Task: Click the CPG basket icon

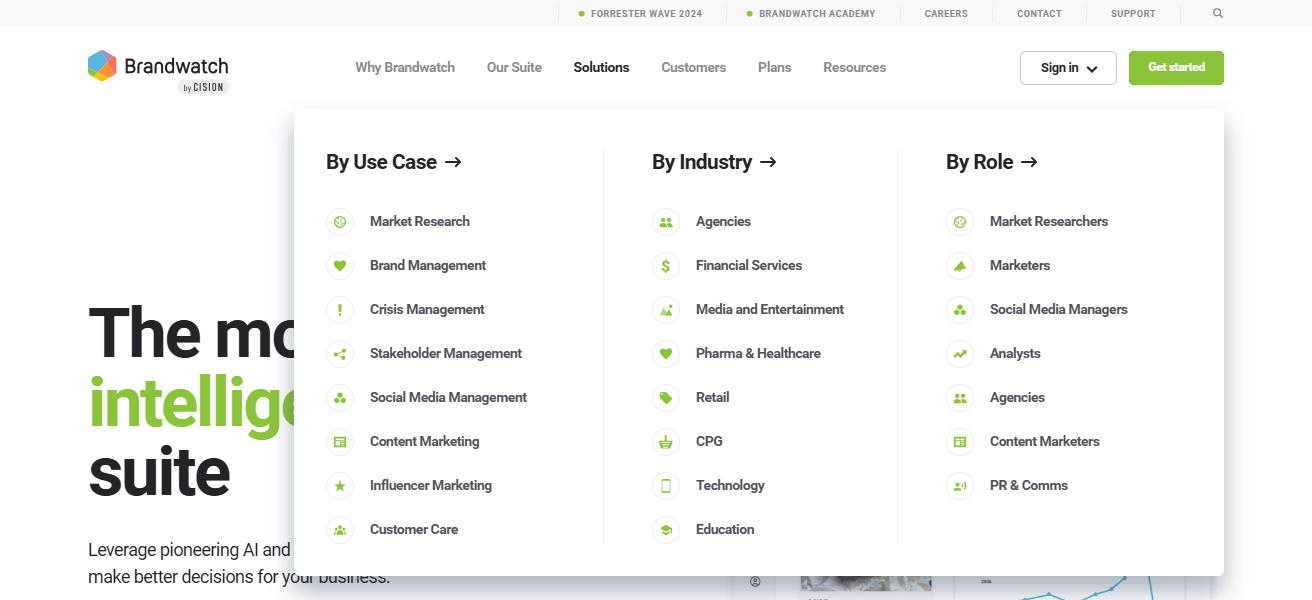Action: pos(666,442)
